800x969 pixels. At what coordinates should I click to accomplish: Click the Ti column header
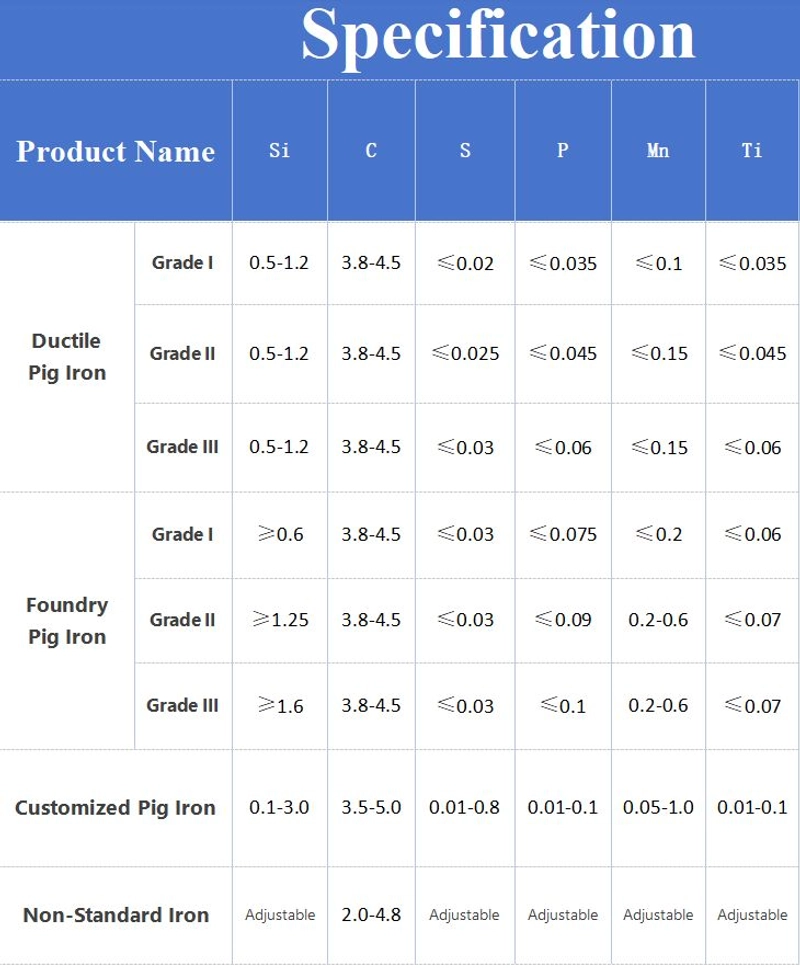752,150
